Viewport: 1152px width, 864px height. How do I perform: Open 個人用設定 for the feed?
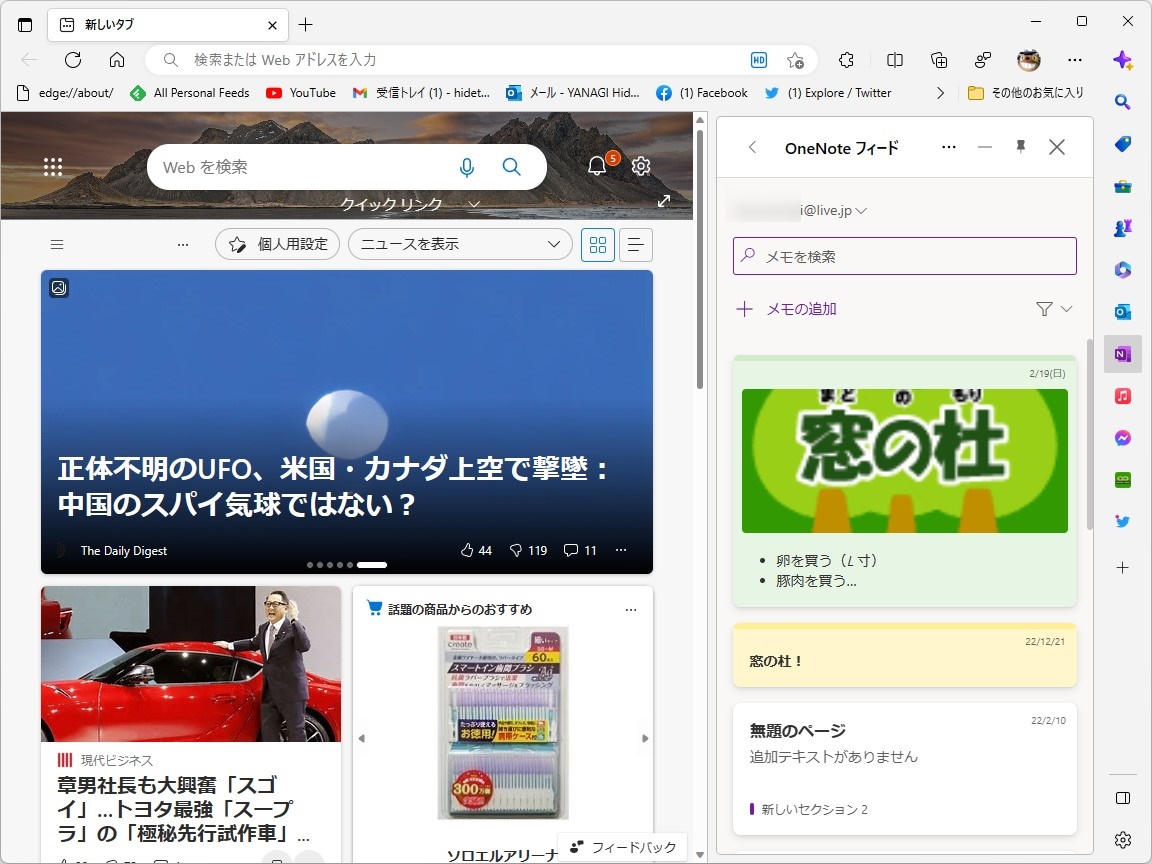(x=277, y=244)
